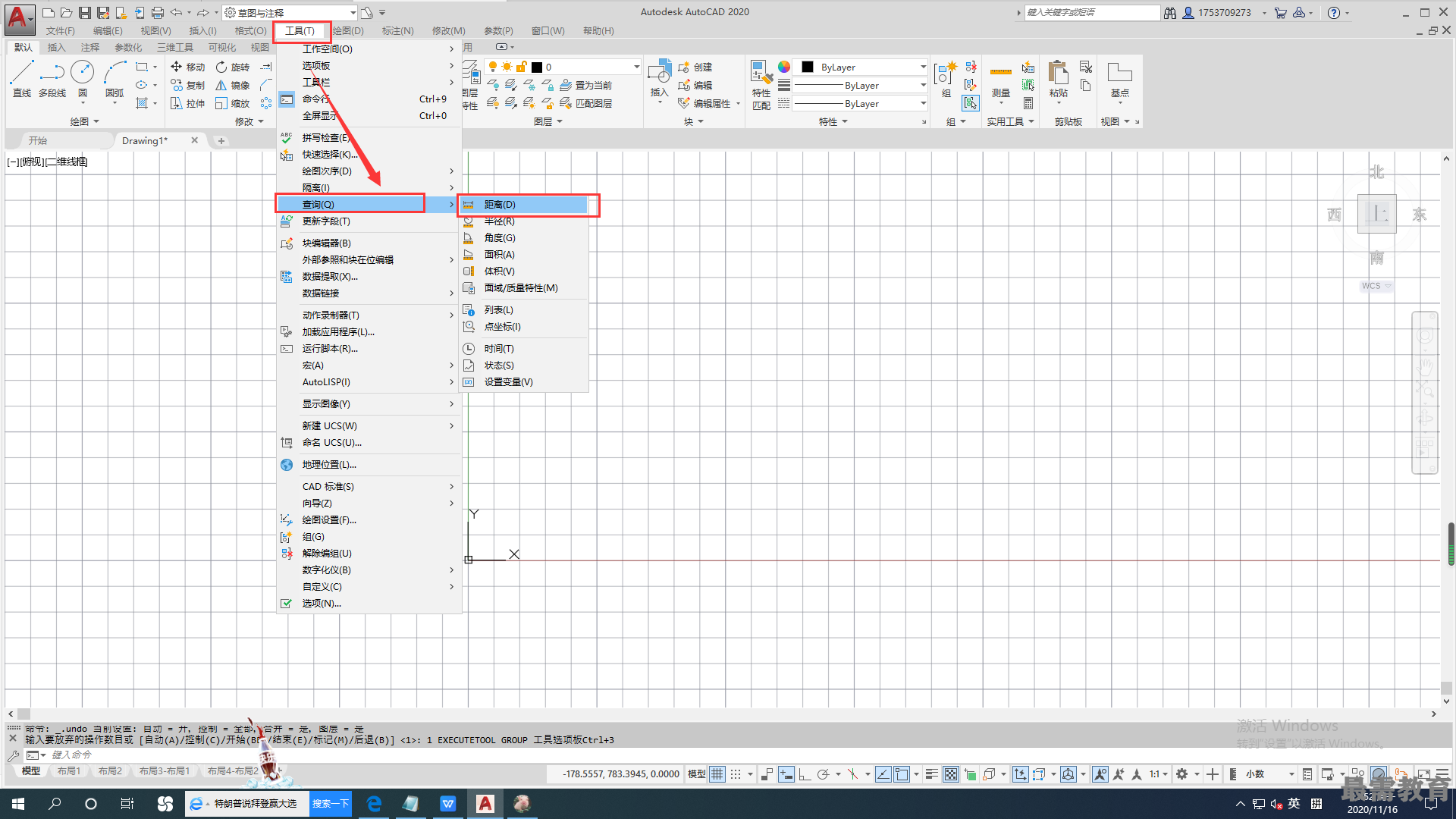
Task: Select the Arc (圆弧) tool
Action: (115, 79)
